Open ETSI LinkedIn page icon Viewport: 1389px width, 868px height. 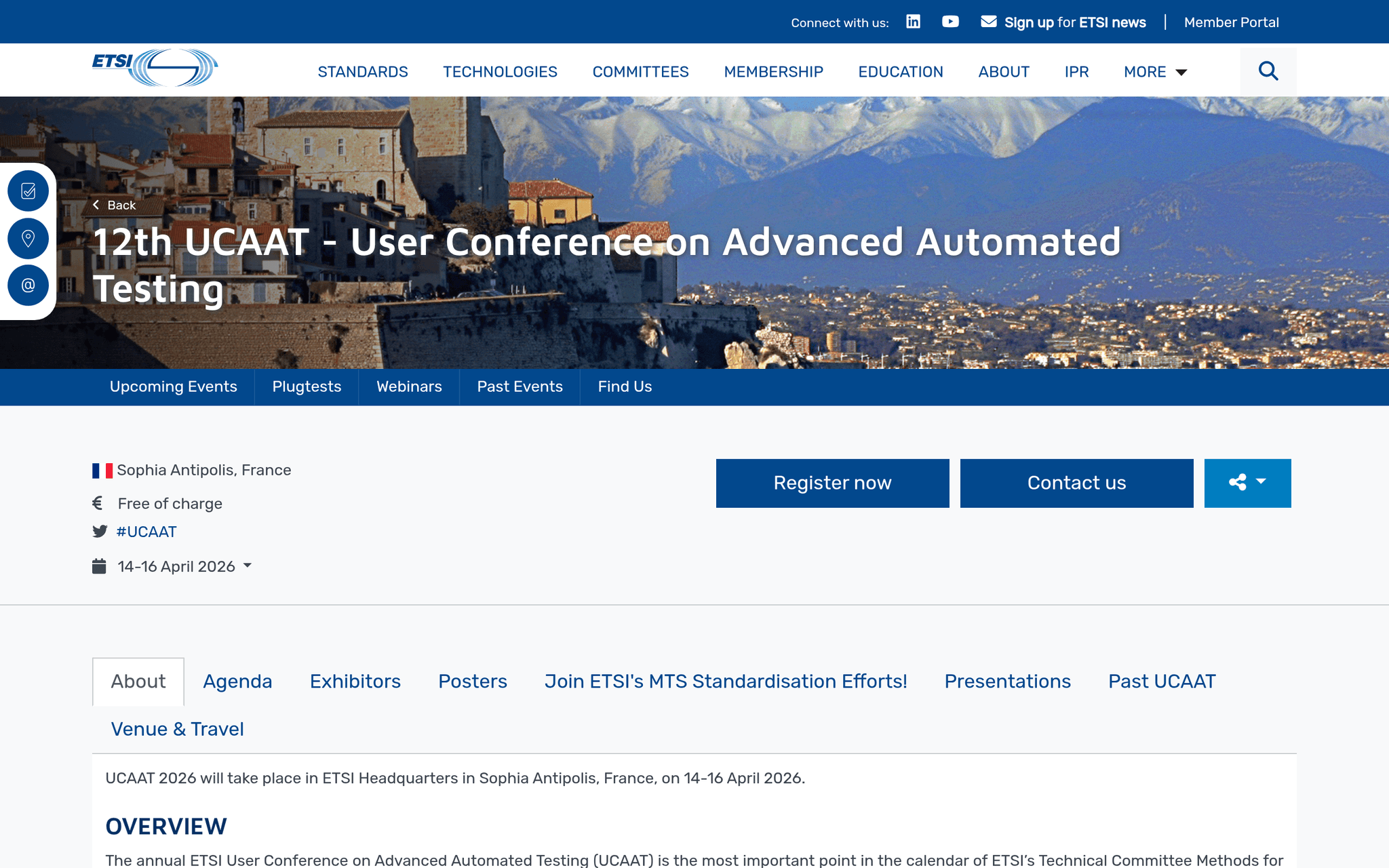[913, 22]
